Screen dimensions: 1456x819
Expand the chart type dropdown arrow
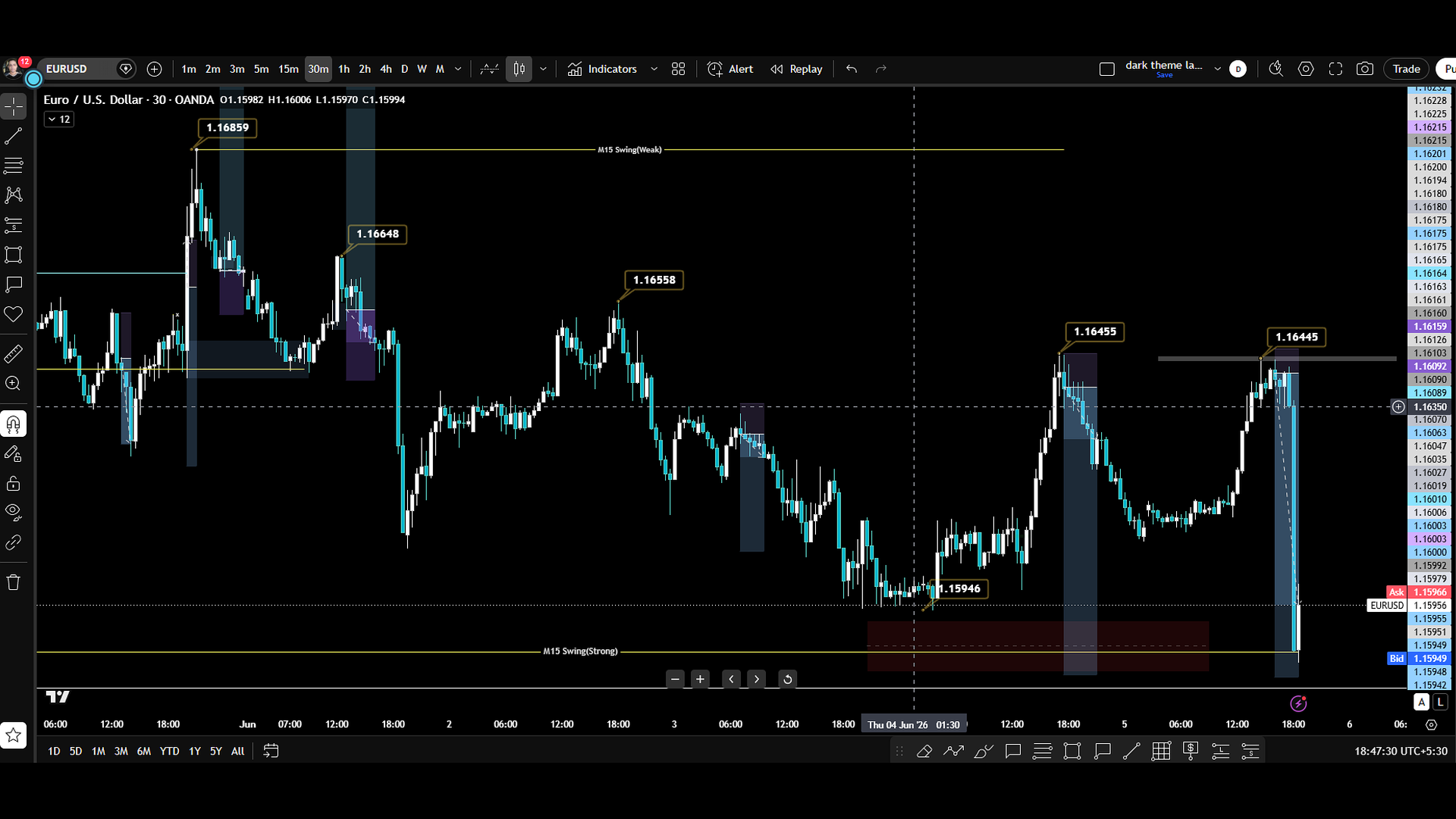coord(543,69)
